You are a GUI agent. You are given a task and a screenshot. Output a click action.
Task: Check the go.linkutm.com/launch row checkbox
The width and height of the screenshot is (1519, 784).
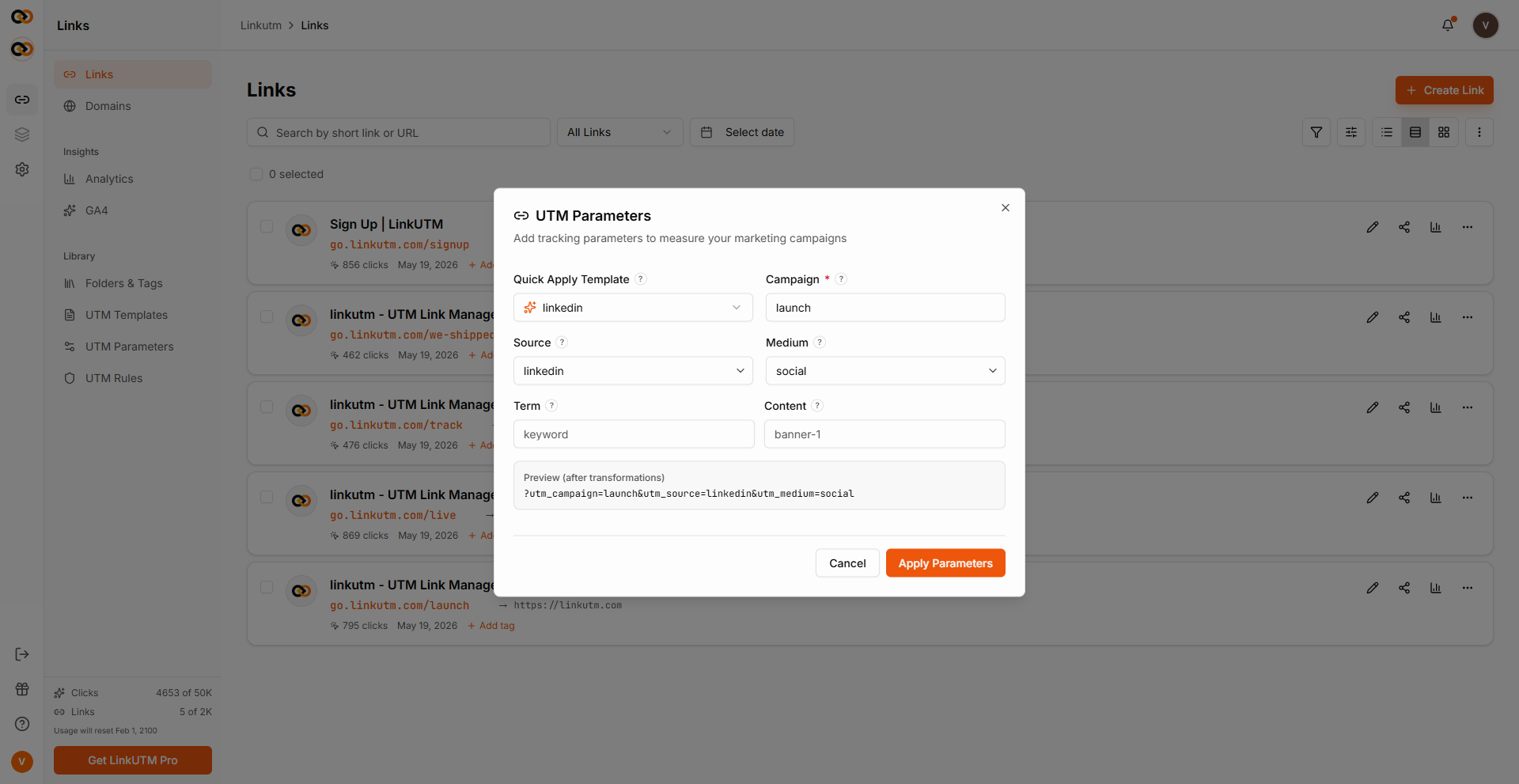click(267, 587)
